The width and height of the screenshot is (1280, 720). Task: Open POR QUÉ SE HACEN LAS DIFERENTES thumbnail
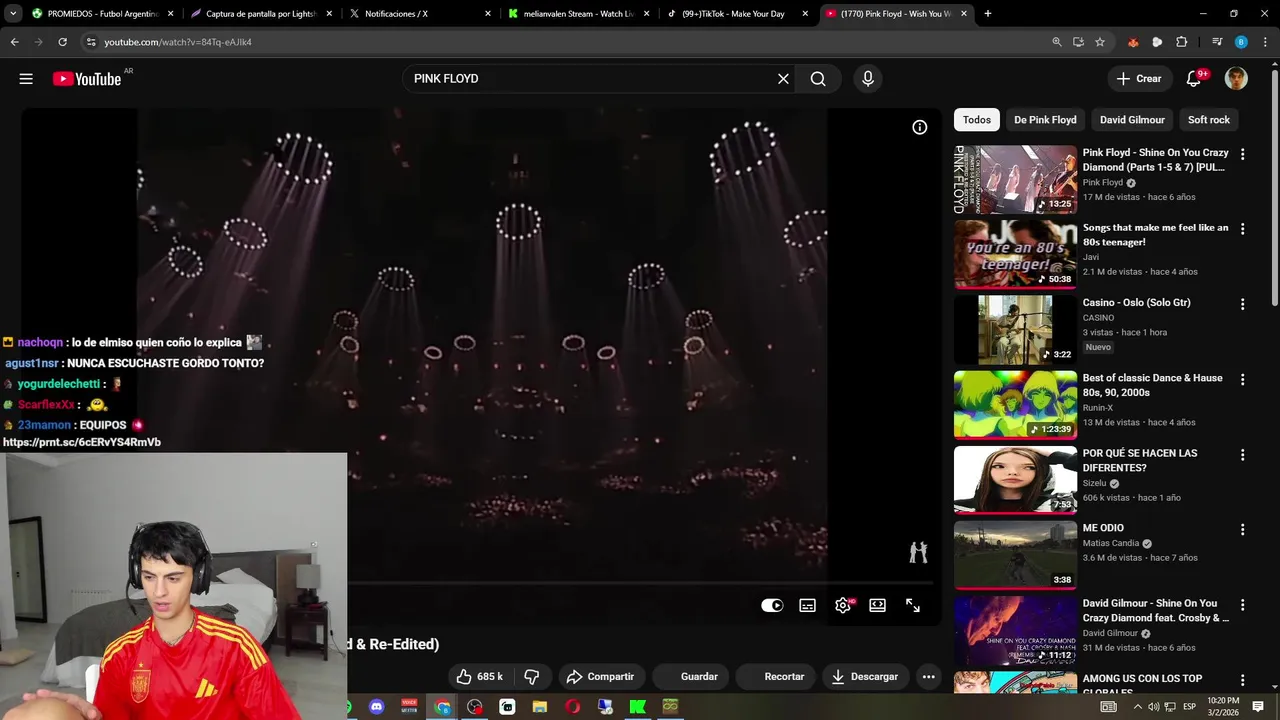coord(1015,480)
